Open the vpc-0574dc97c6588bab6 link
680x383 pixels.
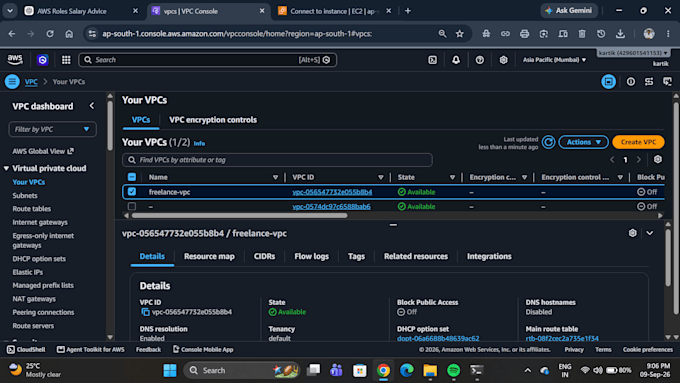pos(331,206)
